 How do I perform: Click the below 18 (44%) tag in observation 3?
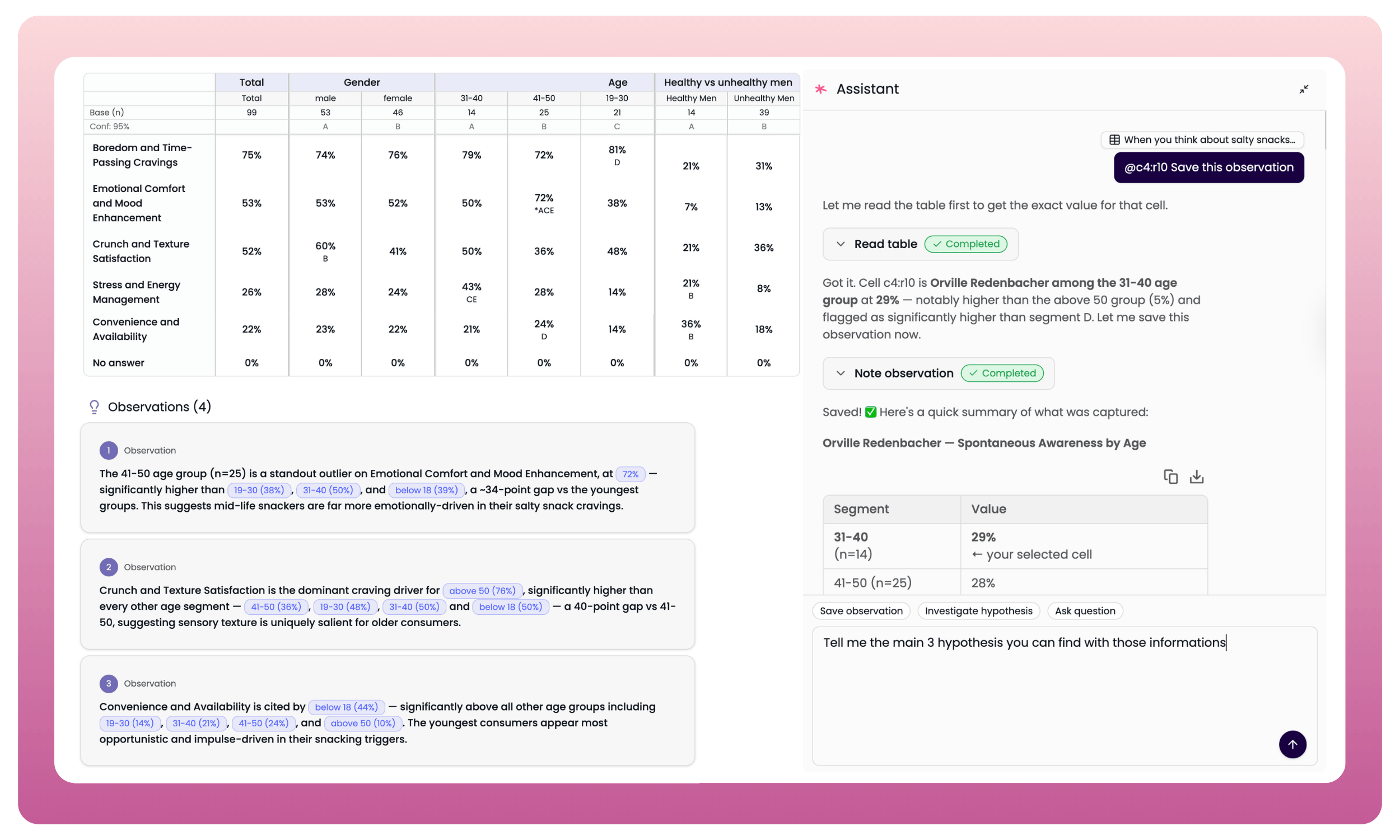point(346,707)
